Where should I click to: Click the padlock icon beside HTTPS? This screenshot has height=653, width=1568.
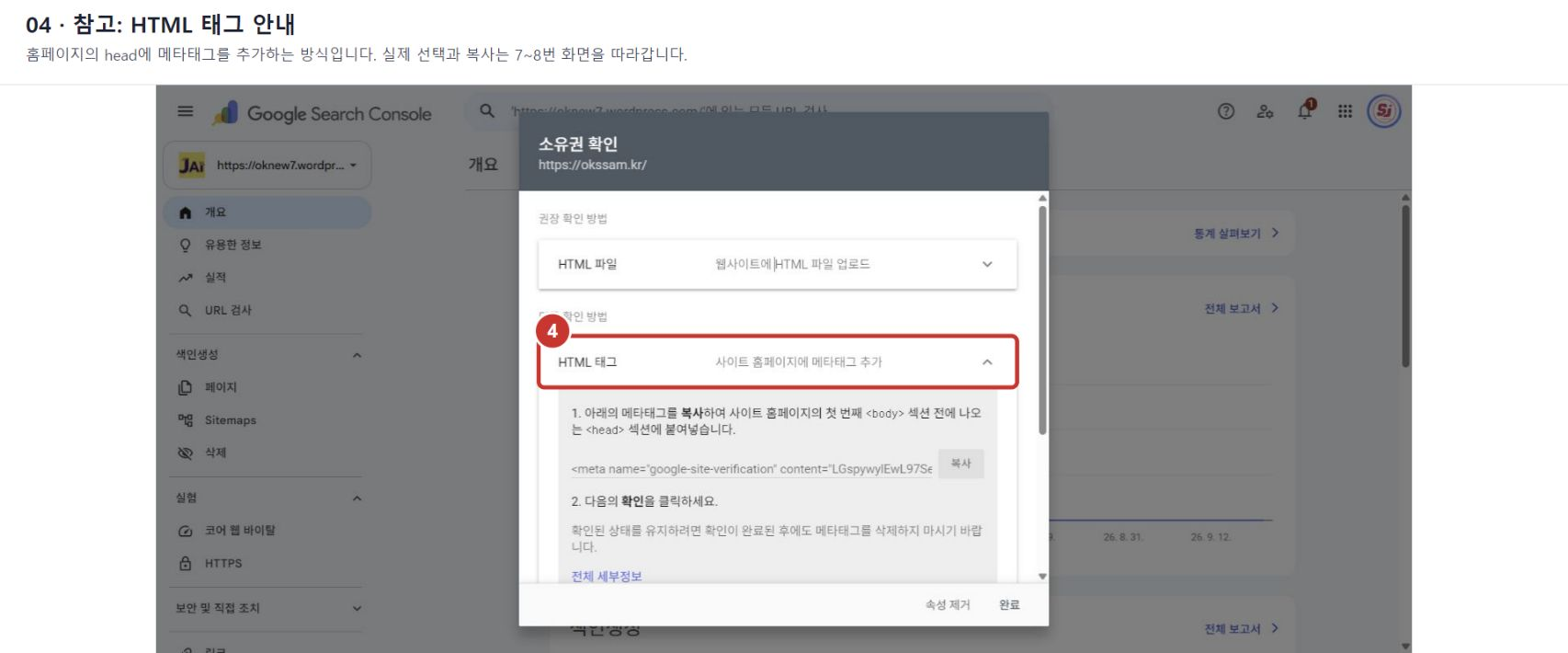tap(186, 563)
